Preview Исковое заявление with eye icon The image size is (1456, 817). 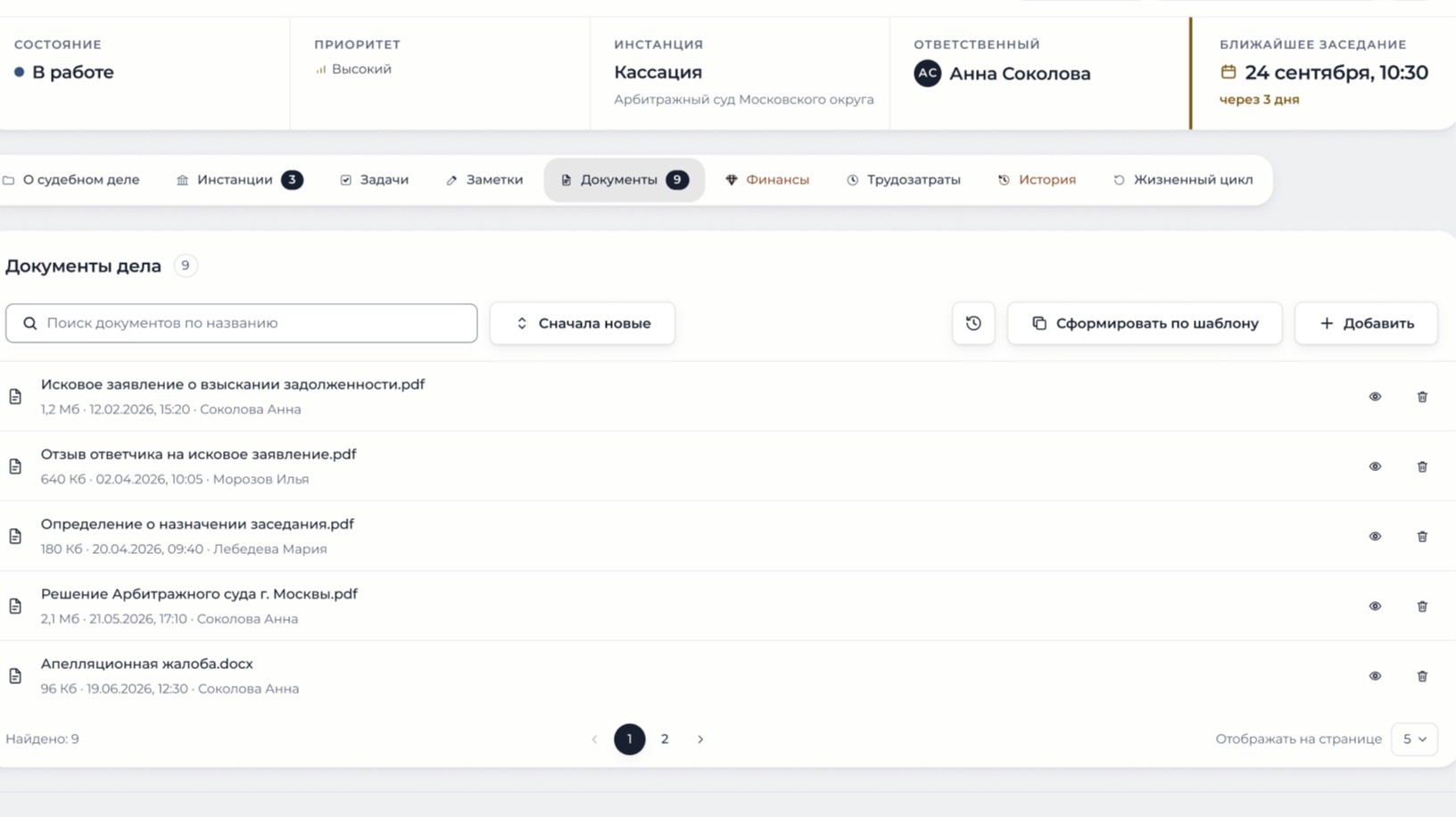pyautogui.click(x=1375, y=397)
